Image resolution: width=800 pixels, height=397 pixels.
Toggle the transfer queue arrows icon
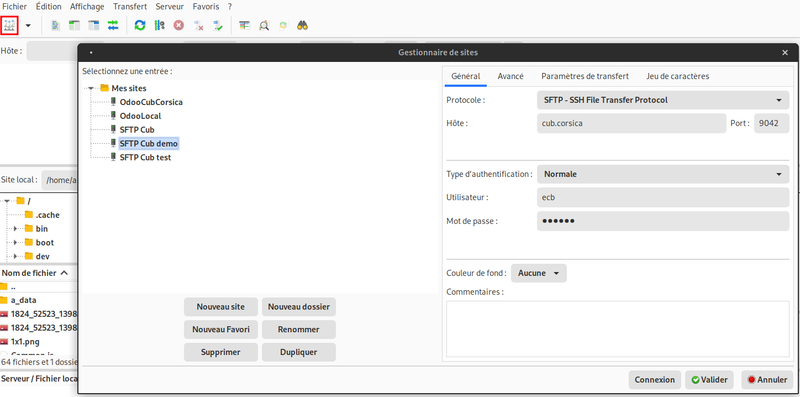click(113, 25)
